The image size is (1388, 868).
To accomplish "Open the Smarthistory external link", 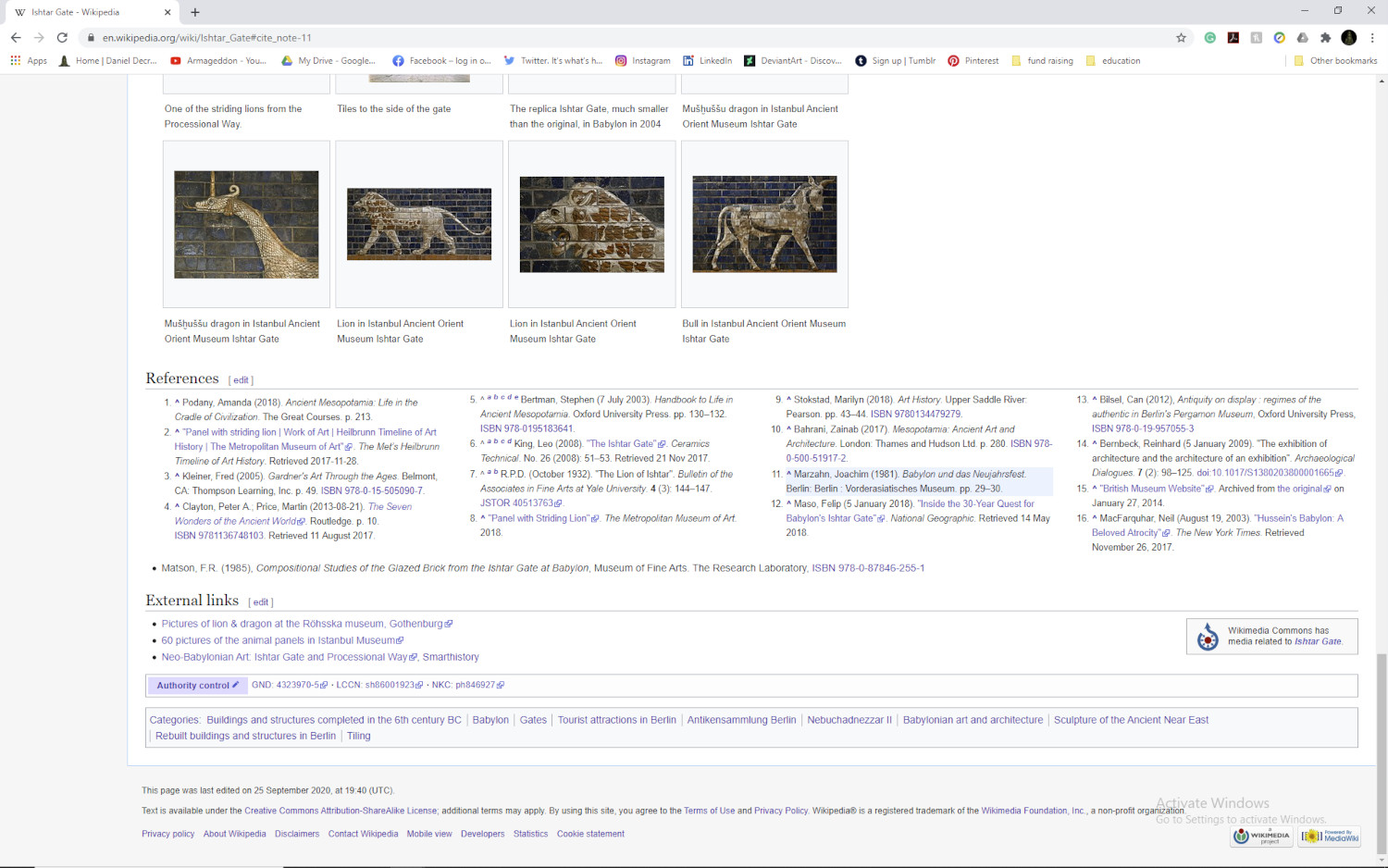I will click(452, 657).
